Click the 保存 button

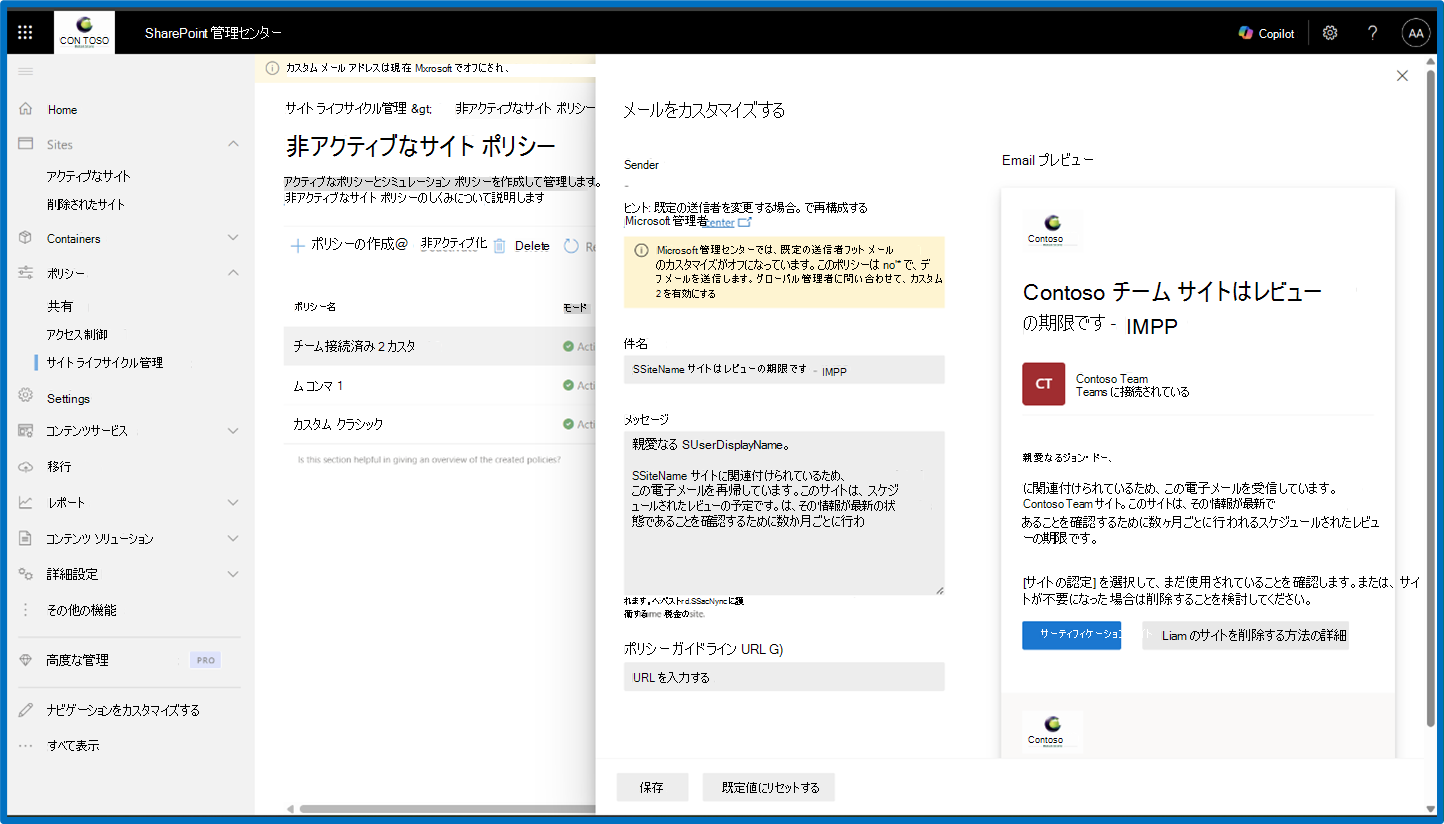click(652, 787)
